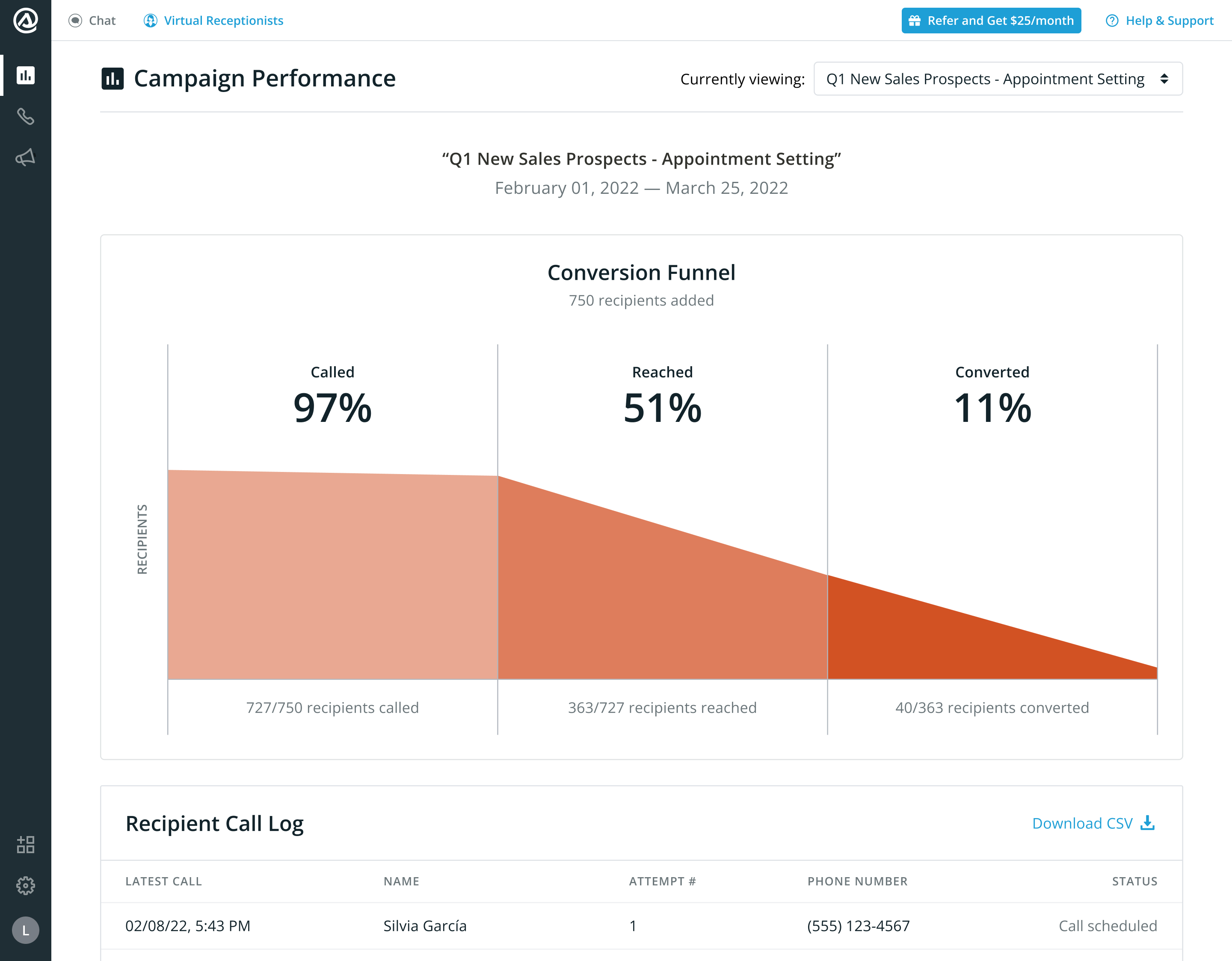The image size is (1232, 961).
Task: Click the chevron on the campaign dropdown
Action: point(1163,79)
